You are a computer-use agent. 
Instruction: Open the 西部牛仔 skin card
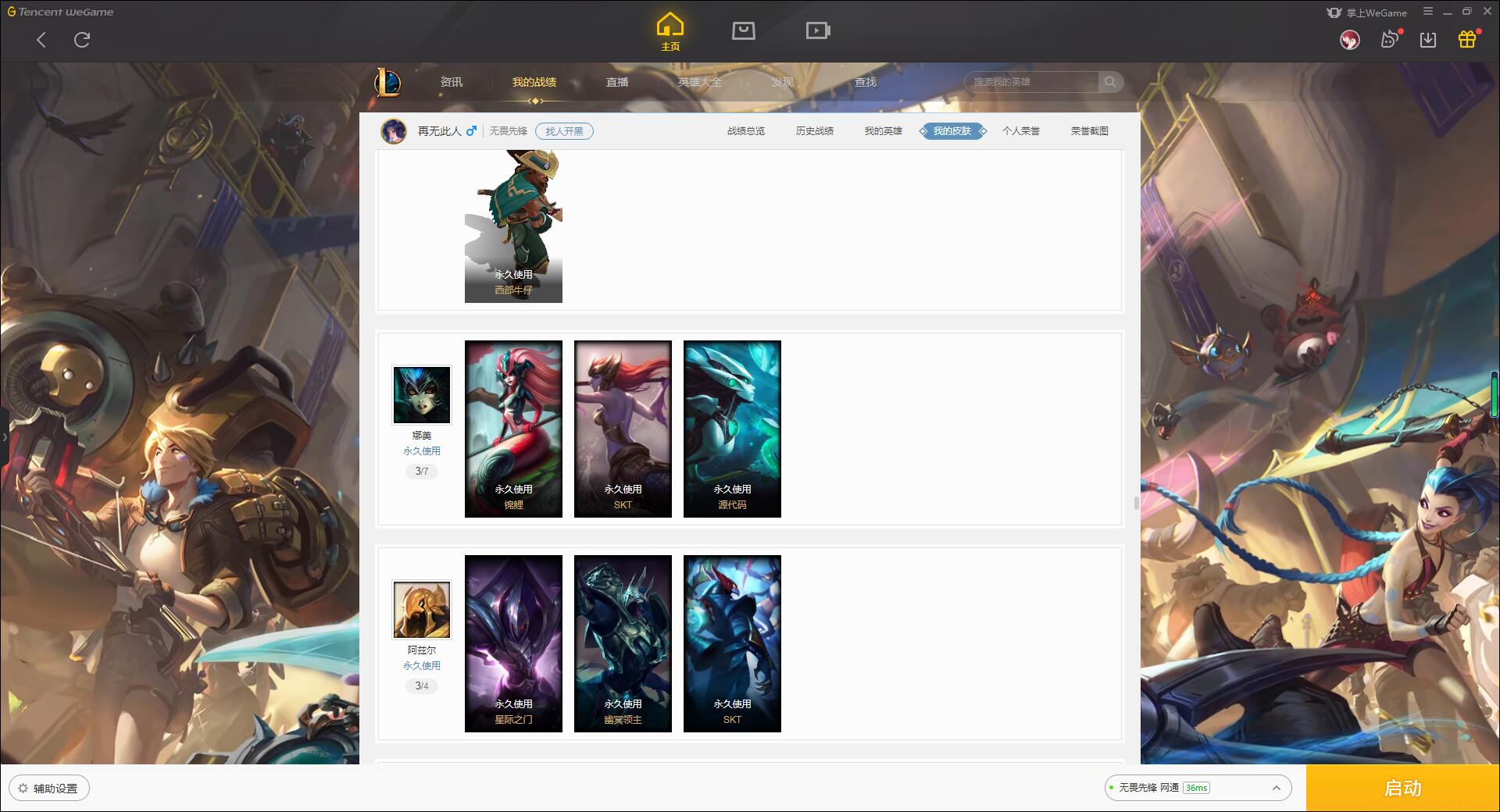coord(513,226)
